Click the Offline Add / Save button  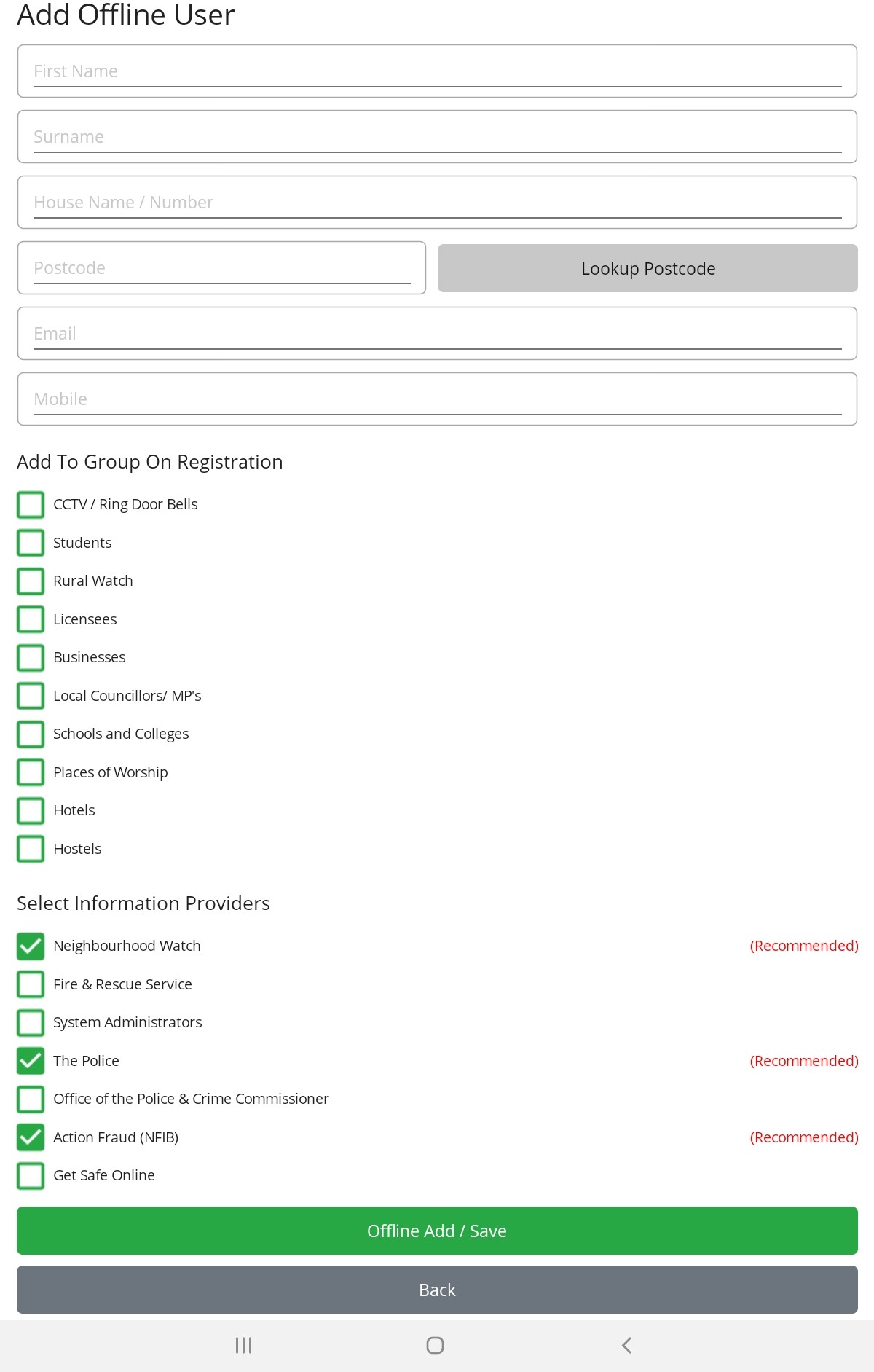pyautogui.click(x=437, y=1231)
